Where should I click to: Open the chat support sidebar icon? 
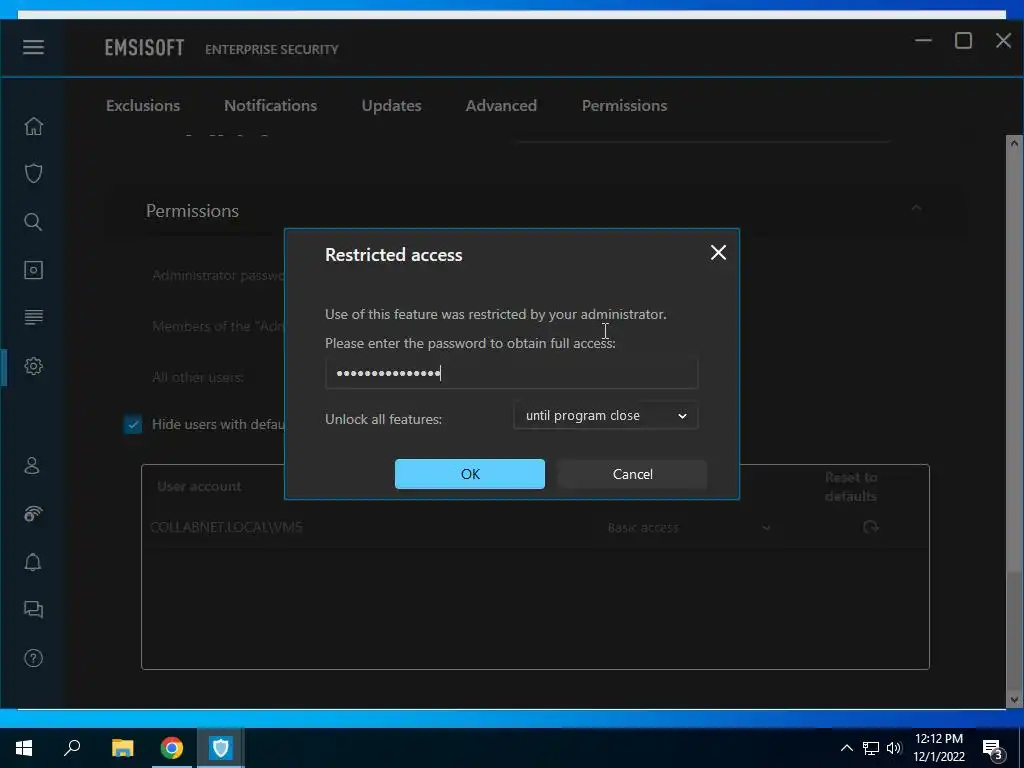point(33,609)
